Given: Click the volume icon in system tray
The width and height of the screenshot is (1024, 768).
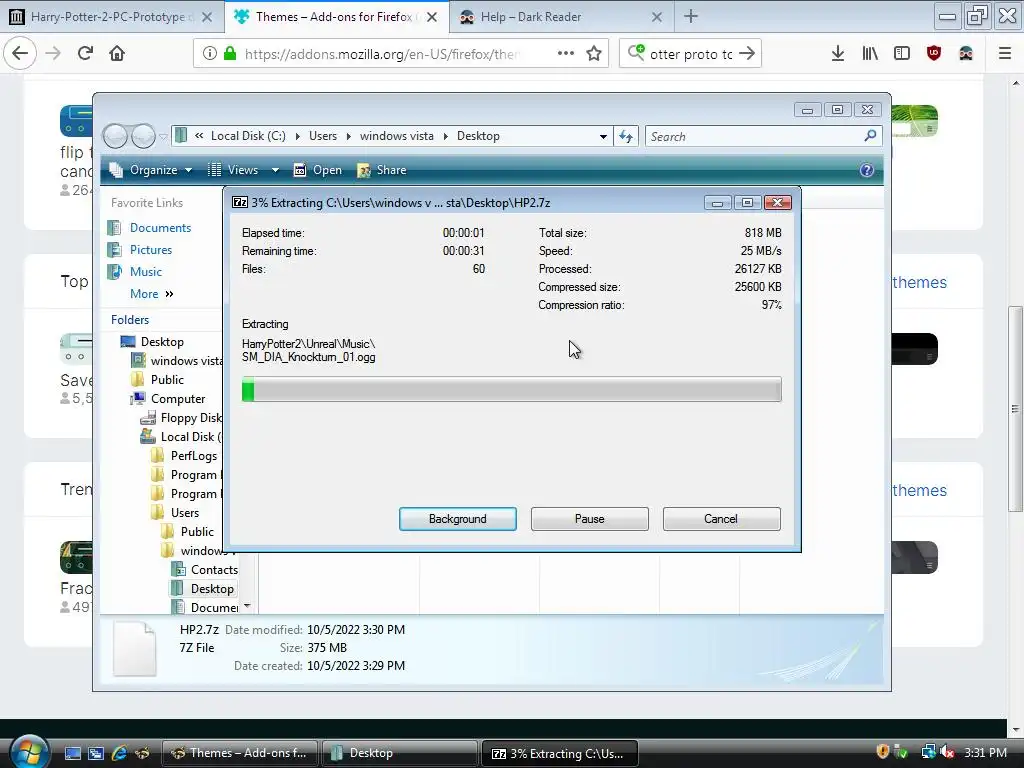Looking at the screenshot, I should tap(947, 752).
